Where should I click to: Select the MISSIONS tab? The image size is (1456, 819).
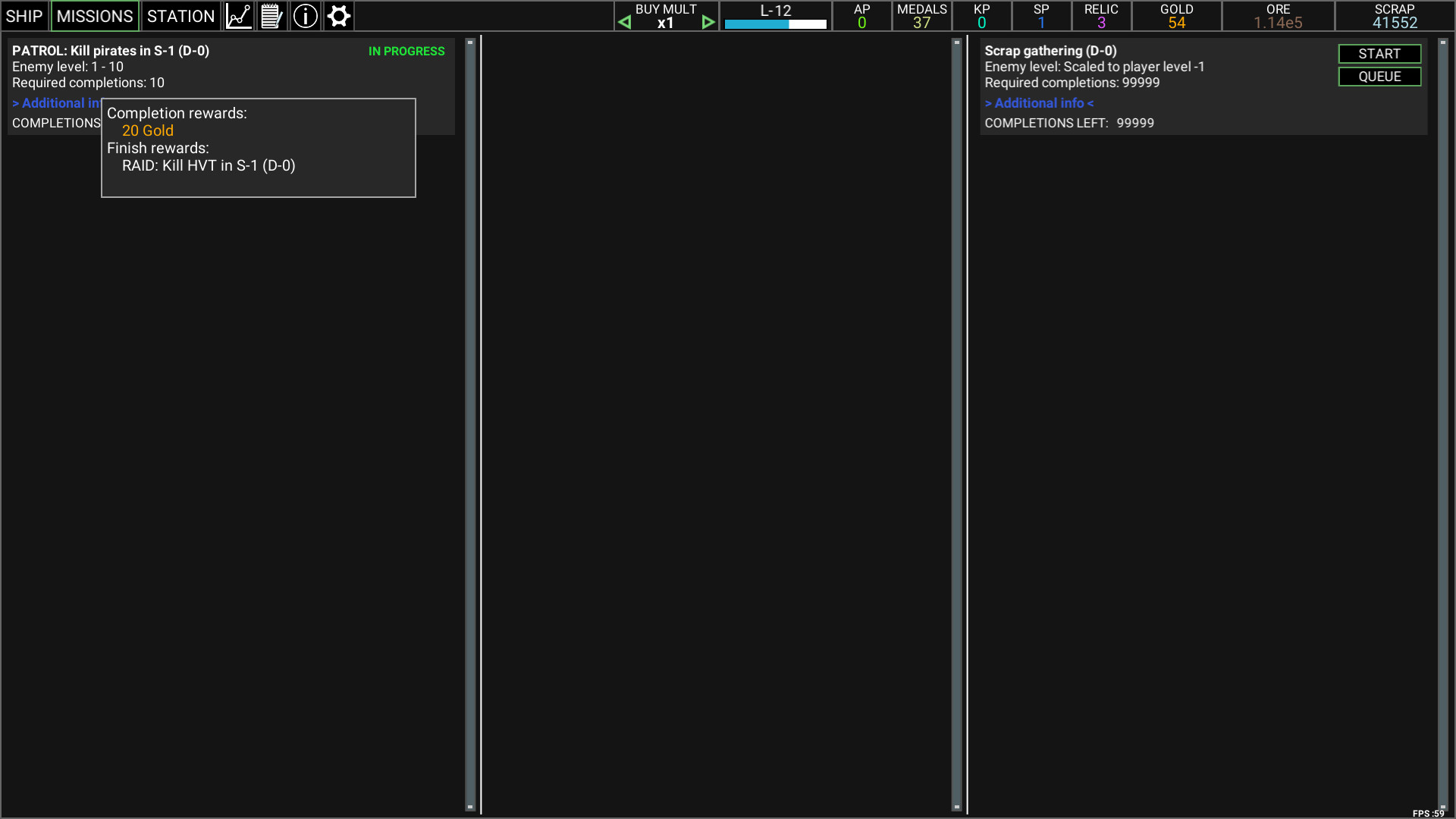pyautogui.click(x=94, y=16)
